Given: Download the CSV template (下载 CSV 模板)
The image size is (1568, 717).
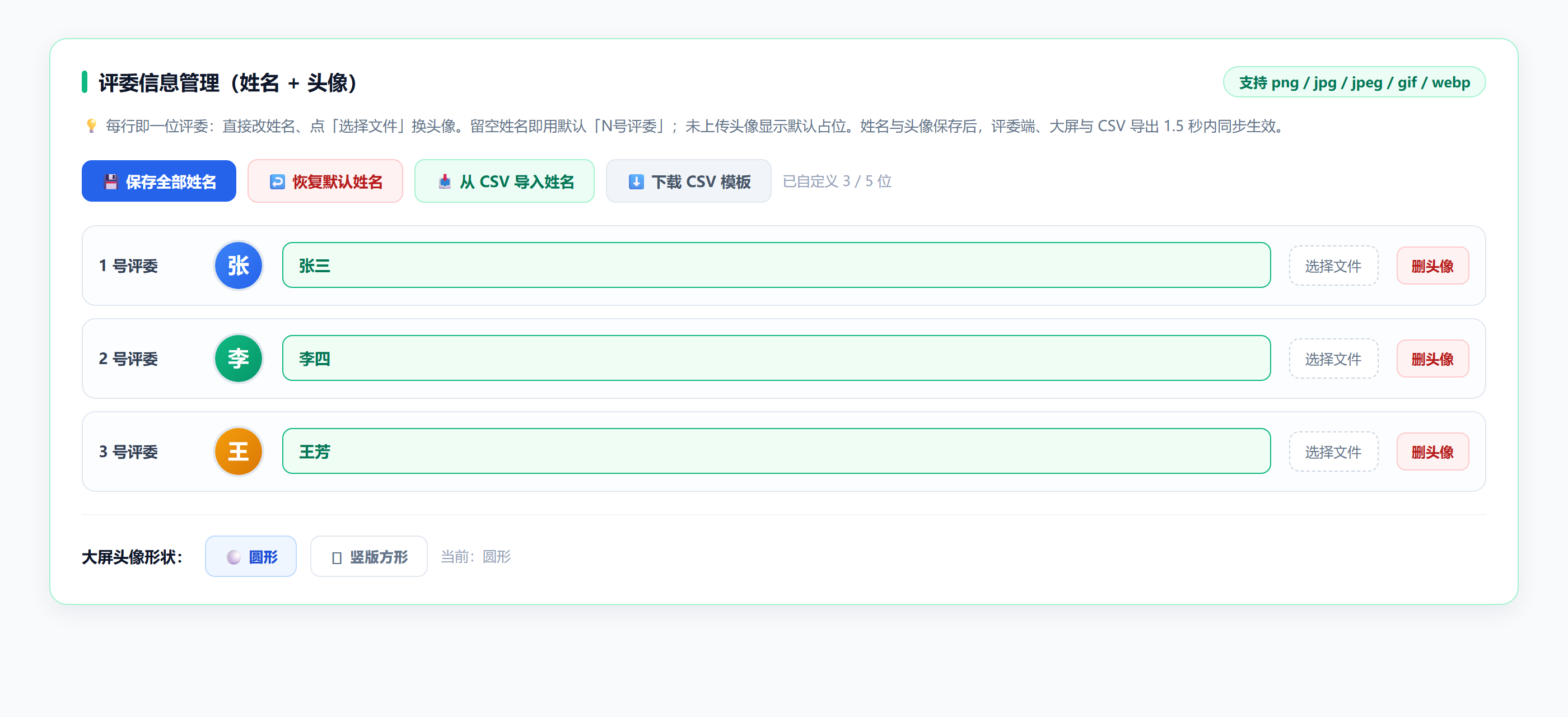Looking at the screenshot, I should click(688, 181).
